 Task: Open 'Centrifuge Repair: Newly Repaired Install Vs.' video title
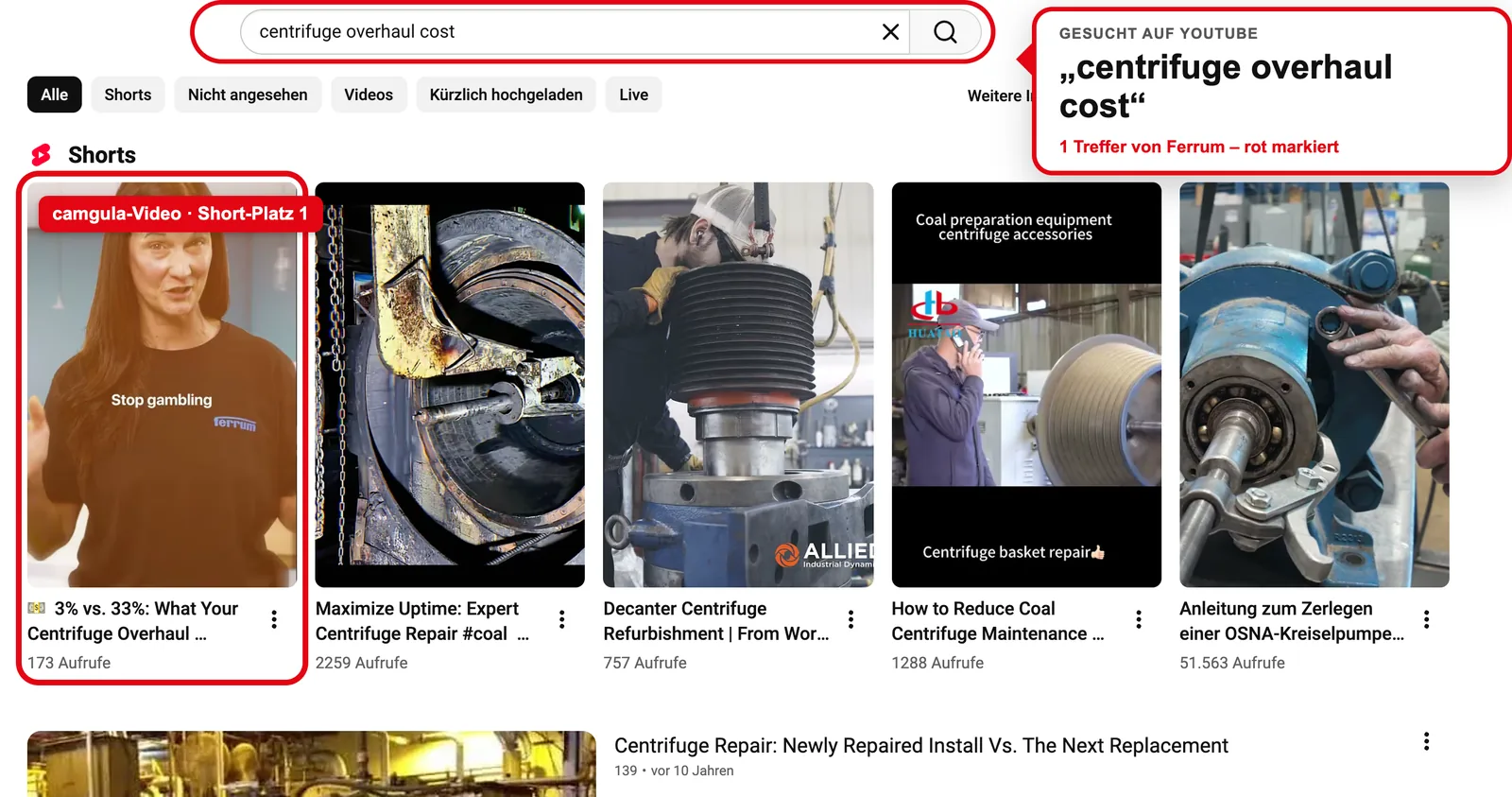click(921, 746)
